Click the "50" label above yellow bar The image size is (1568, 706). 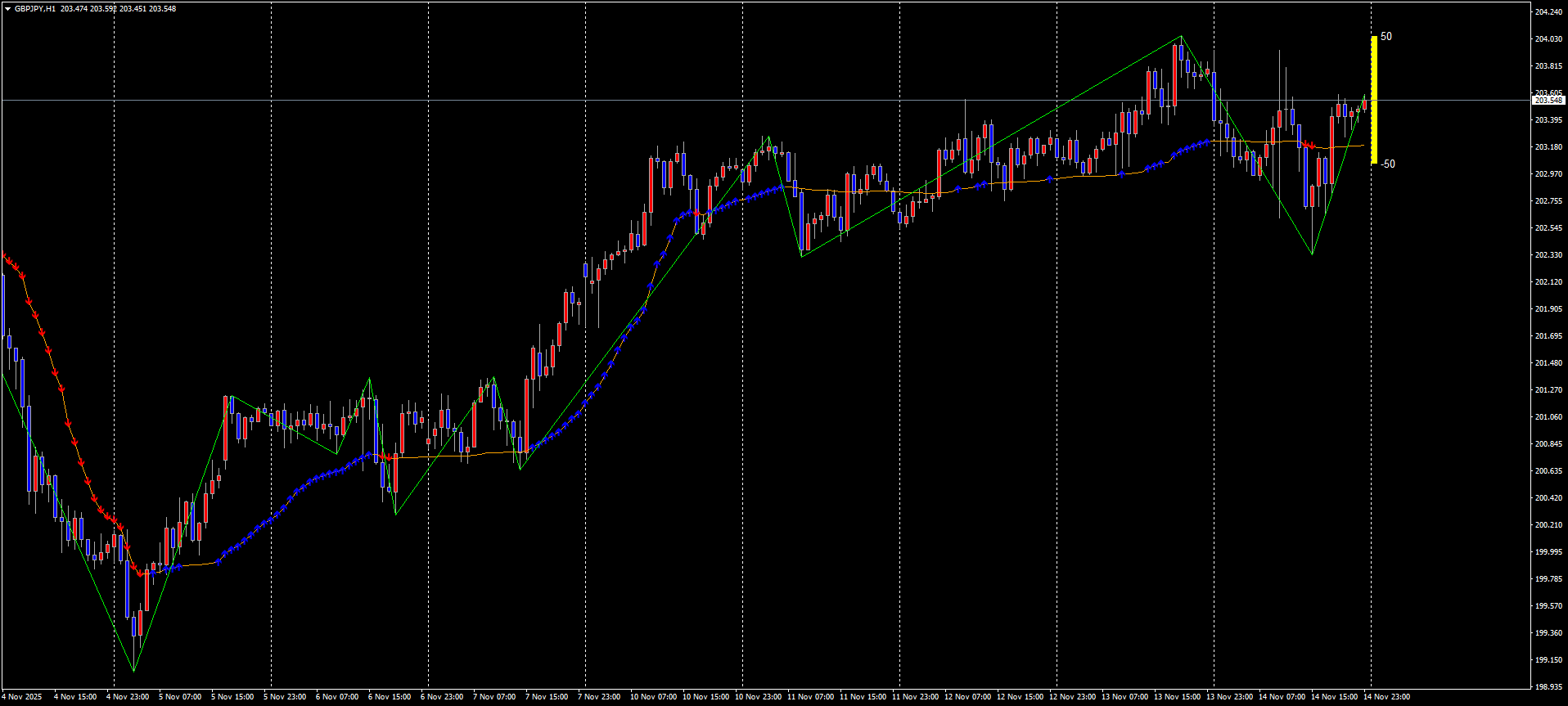pos(1386,37)
